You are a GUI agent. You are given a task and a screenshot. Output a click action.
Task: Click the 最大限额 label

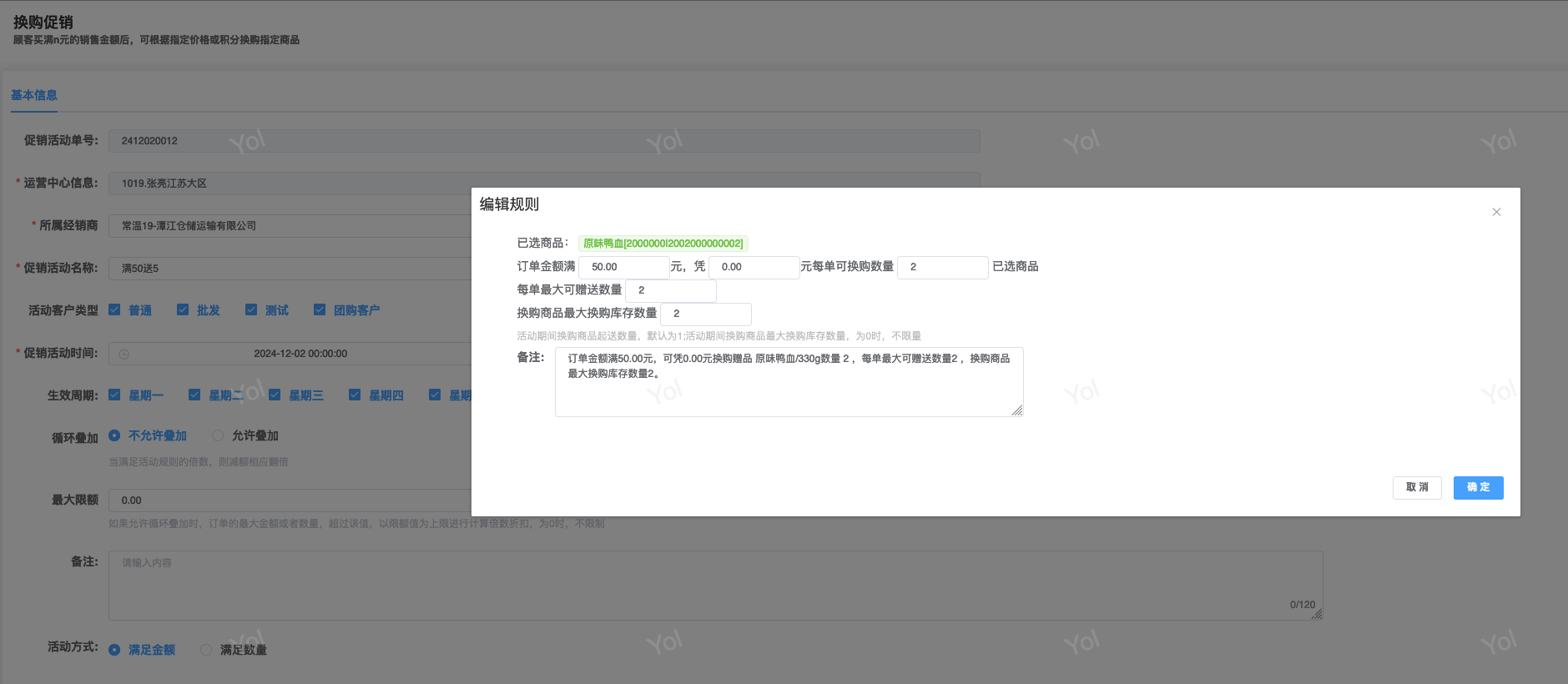coord(75,500)
